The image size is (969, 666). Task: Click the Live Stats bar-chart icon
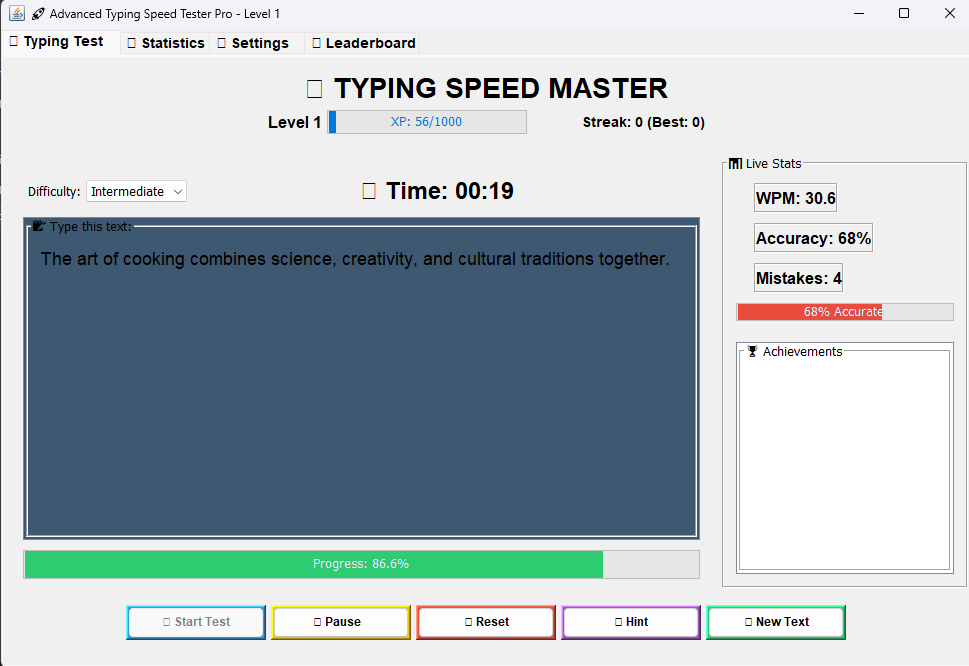tap(735, 163)
